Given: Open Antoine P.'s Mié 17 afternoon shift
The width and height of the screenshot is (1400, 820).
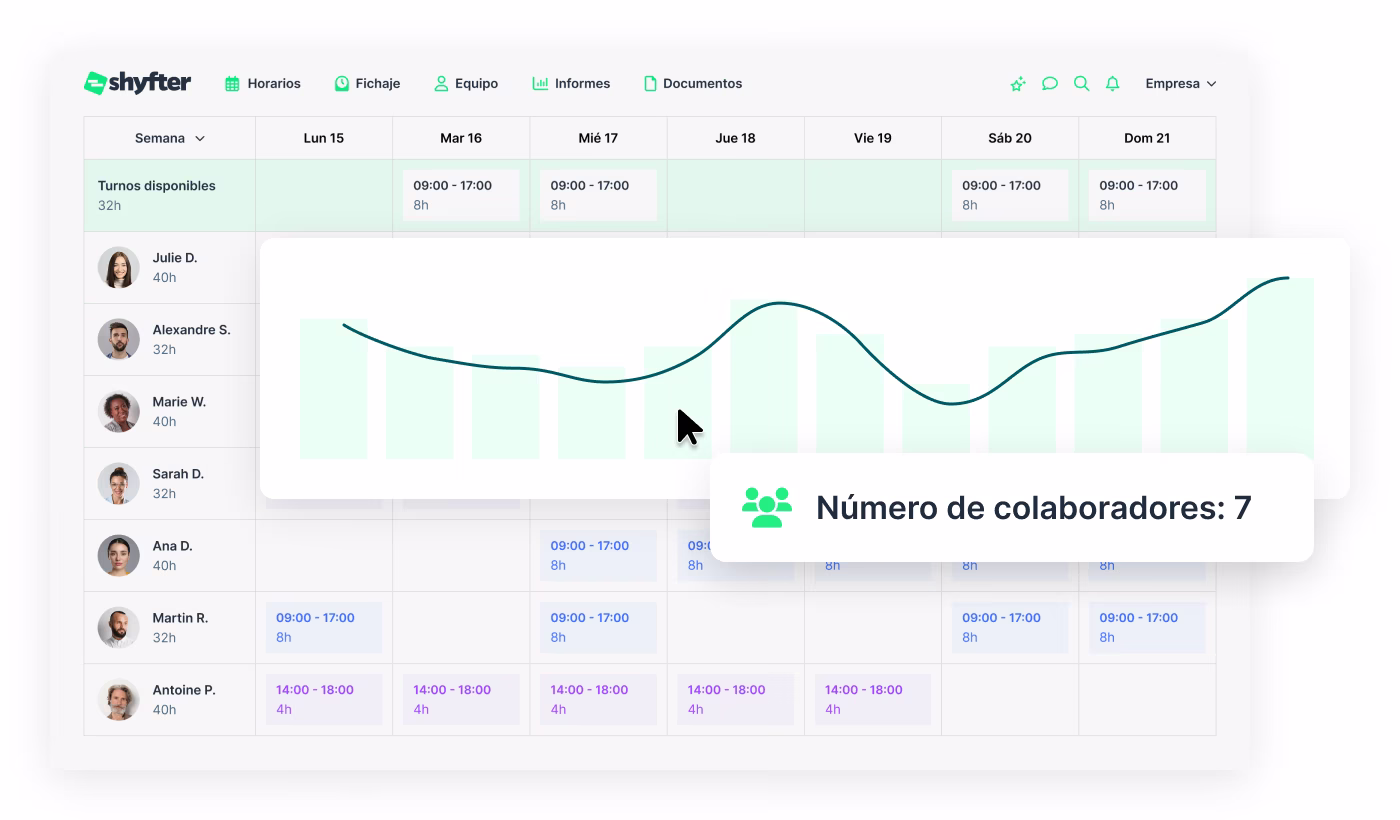Looking at the screenshot, I should point(598,700).
